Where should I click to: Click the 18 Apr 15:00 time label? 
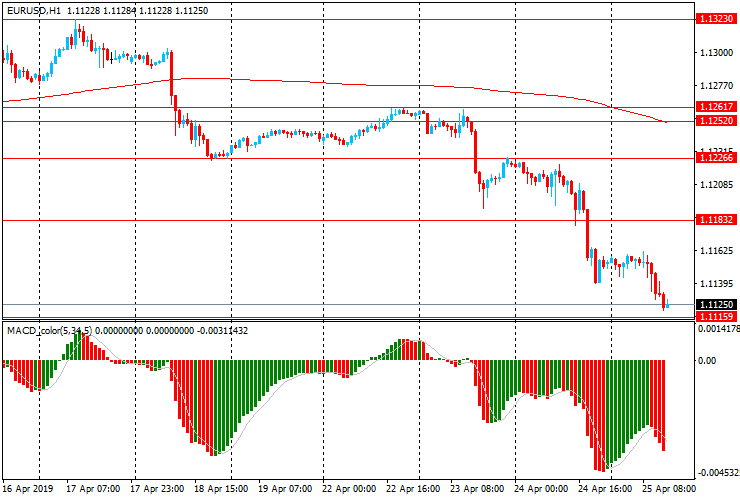(x=221, y=489)
